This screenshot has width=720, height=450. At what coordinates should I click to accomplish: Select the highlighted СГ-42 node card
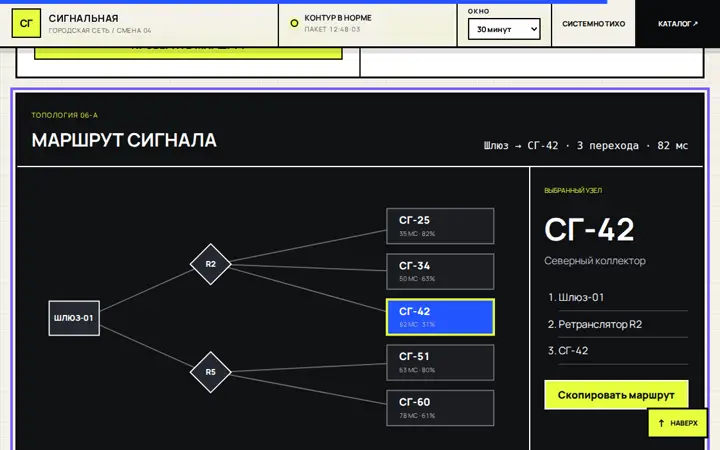(440, 317)
